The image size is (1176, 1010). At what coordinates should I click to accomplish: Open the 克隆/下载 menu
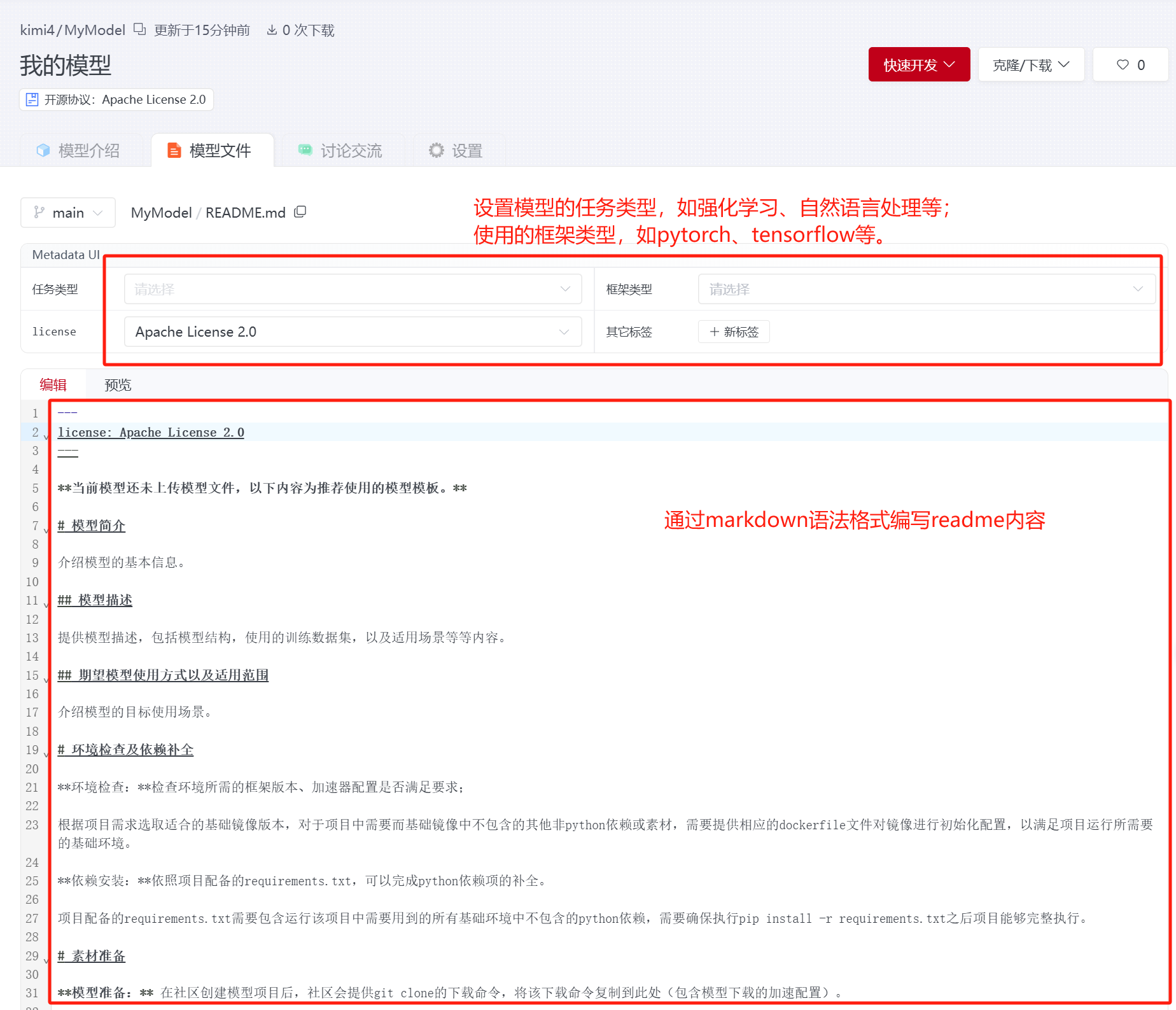coord(1031,65)
